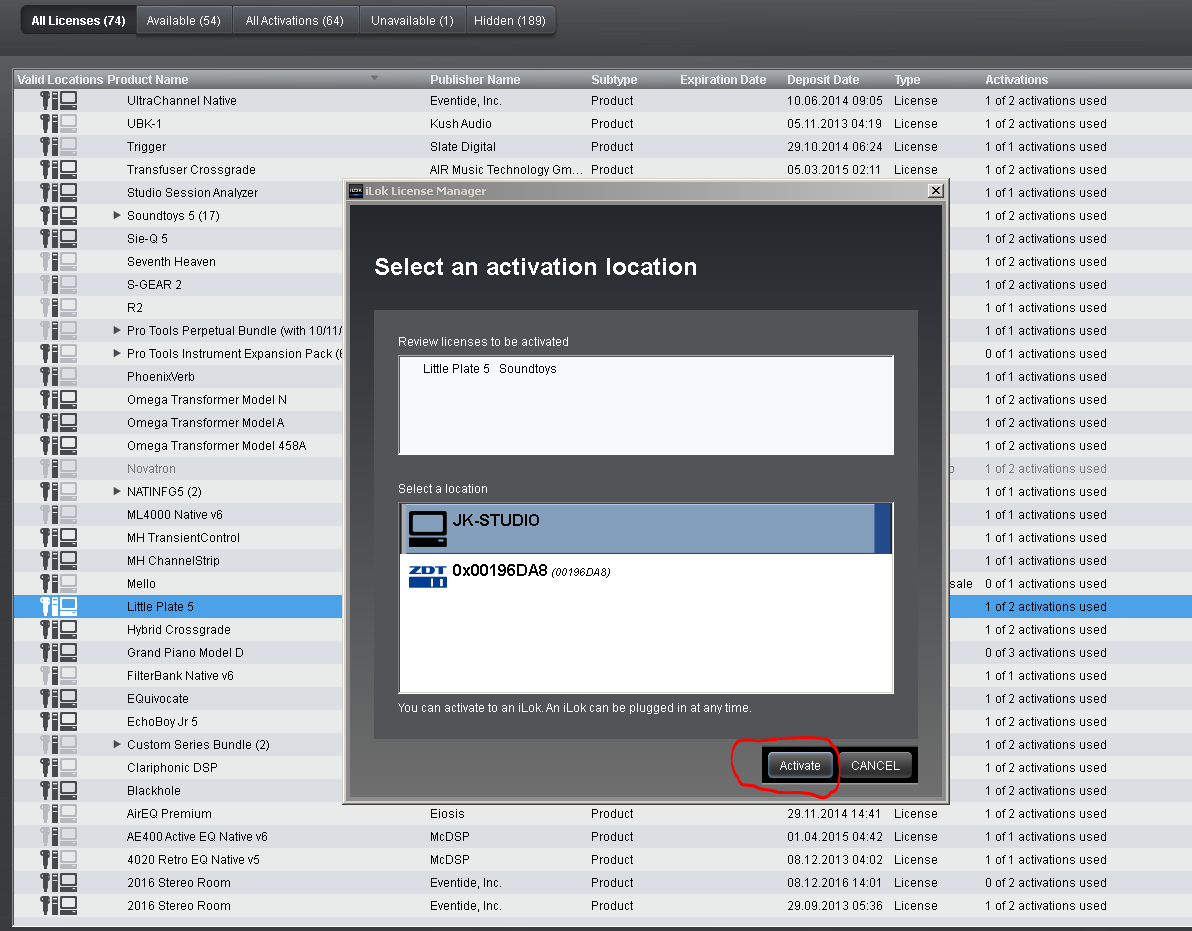Click the ZDT iLok device icon
Viewport: 1192px width, 931px height.
point(427,576)
